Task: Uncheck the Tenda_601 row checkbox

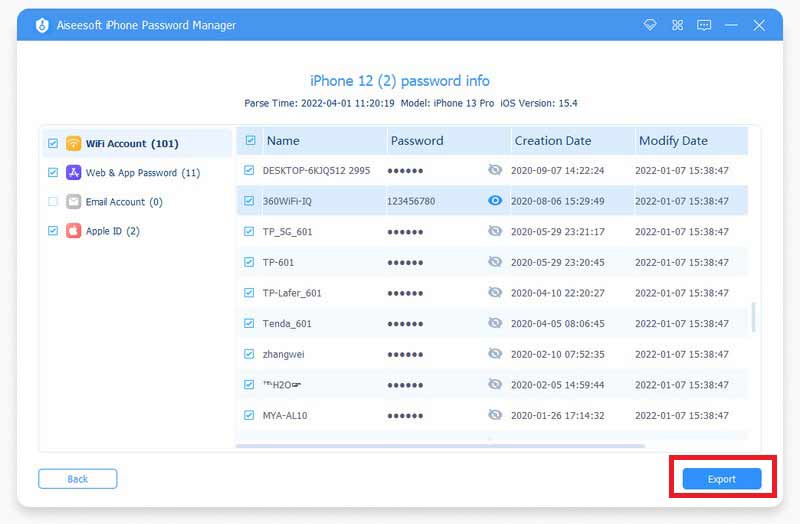Action: [248, 323]
